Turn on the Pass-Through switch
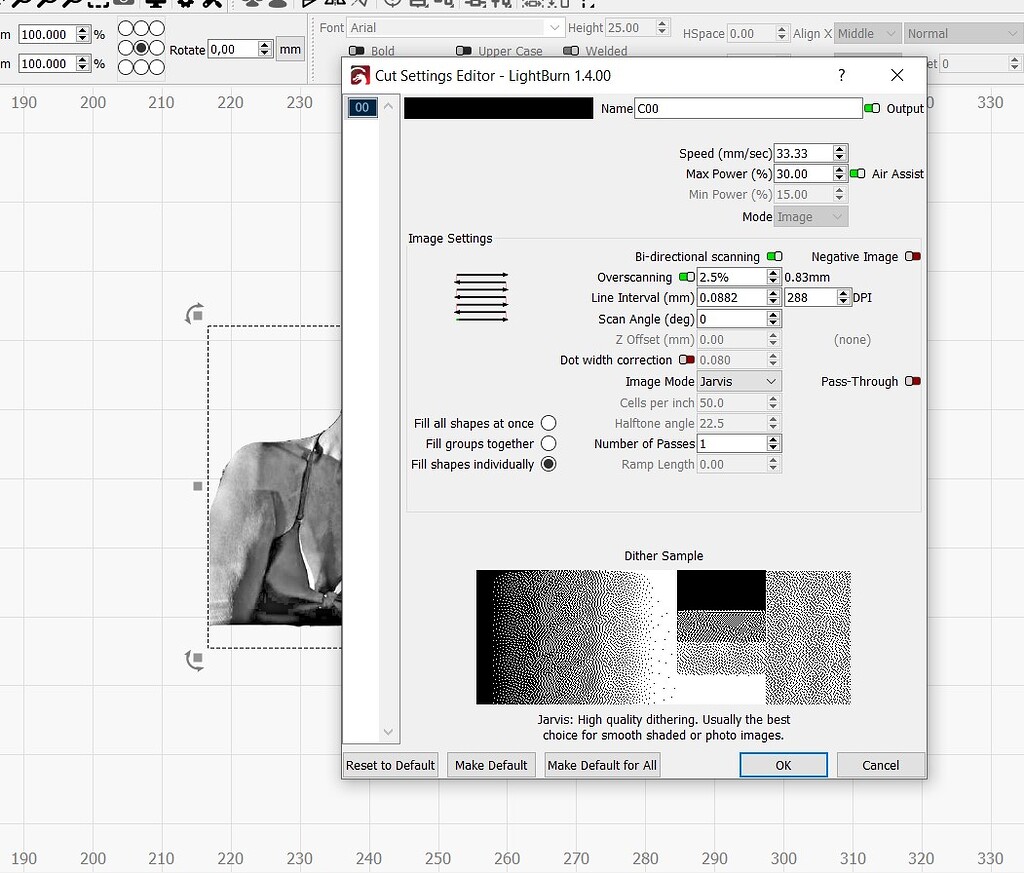Screen dimensions: 1024x873 tap(912, 381)
